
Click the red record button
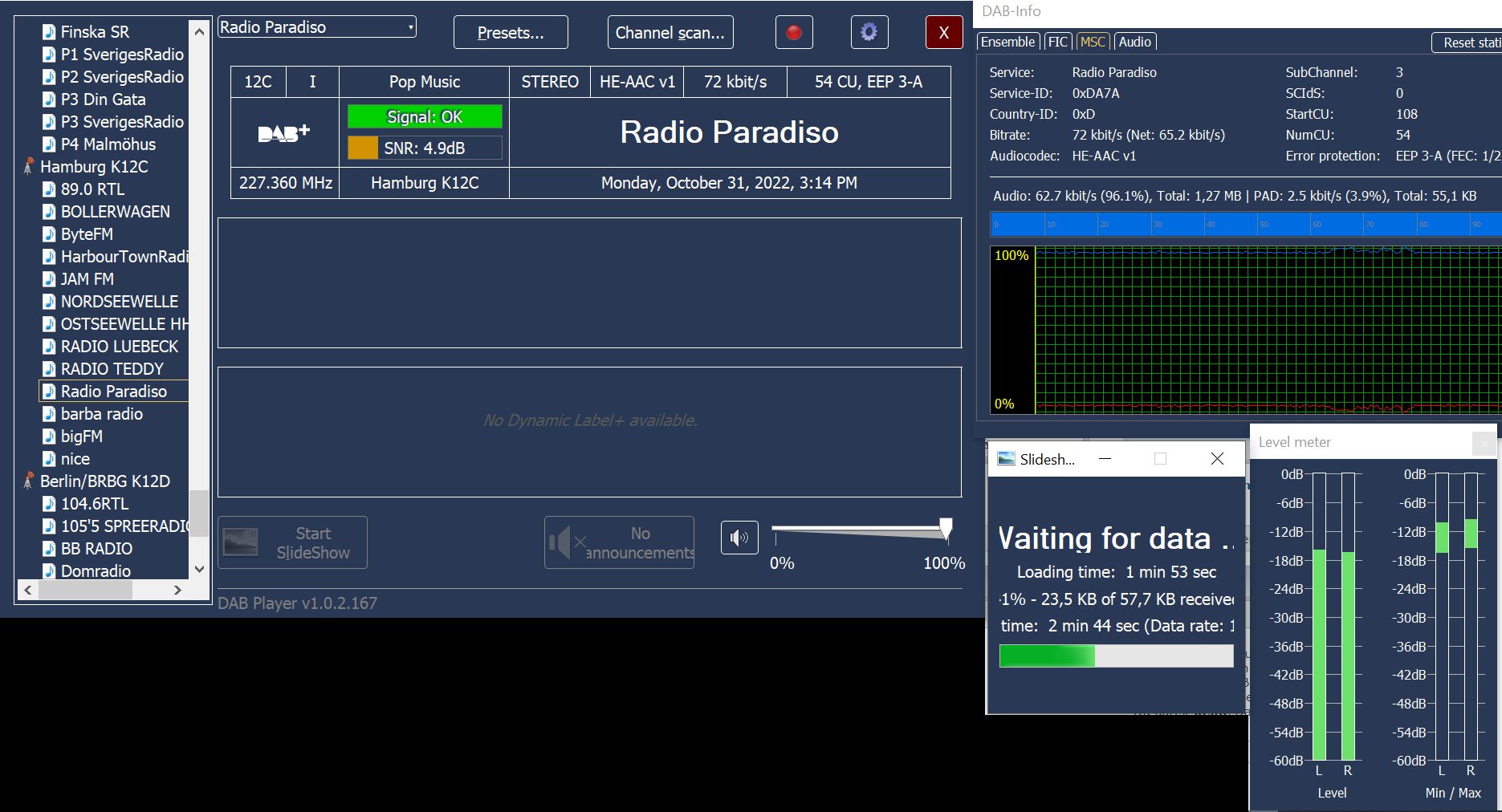point(794,33)
